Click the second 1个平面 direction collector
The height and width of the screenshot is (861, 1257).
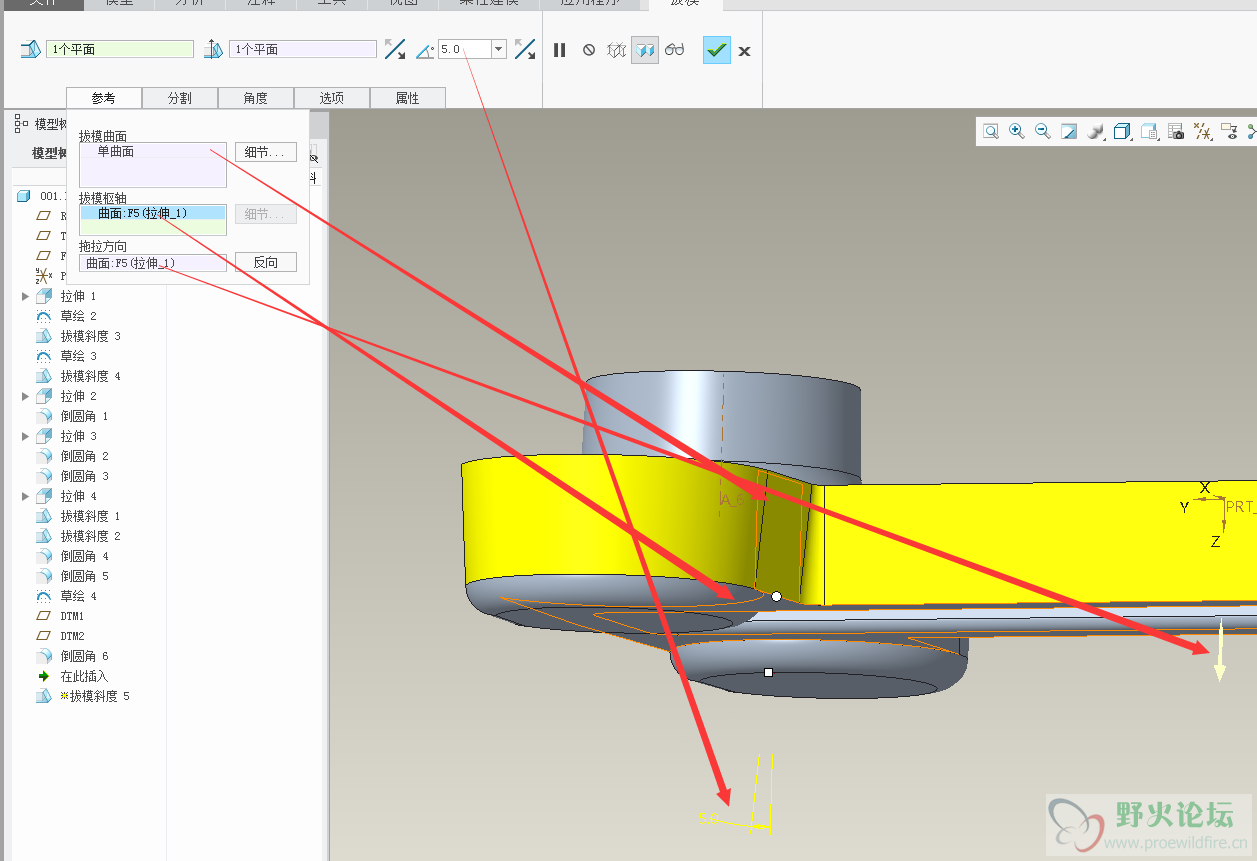point(303,49)
